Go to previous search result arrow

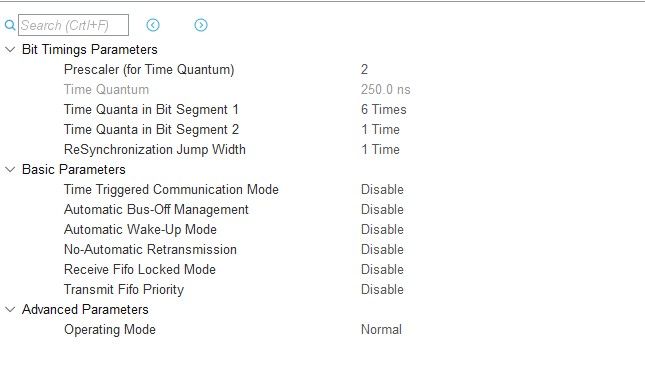[153, 25]
